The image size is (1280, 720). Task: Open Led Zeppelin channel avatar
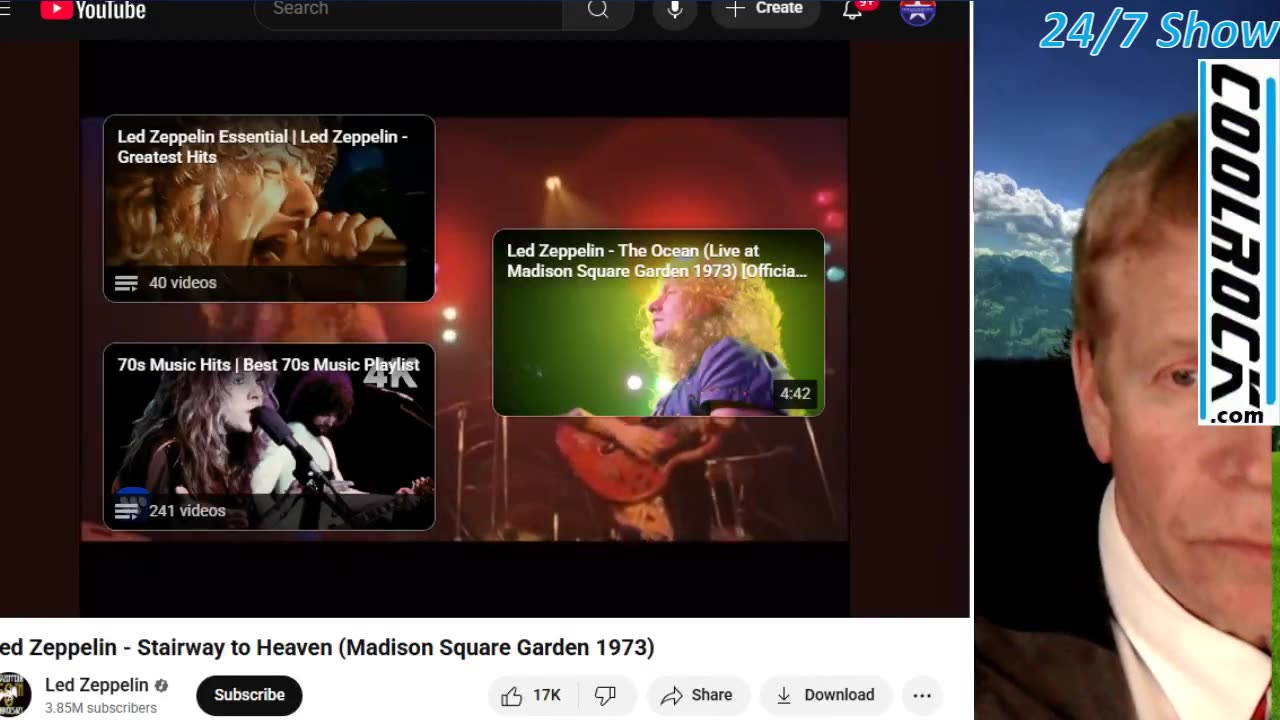pyautogui.click(x=12, y=695)
